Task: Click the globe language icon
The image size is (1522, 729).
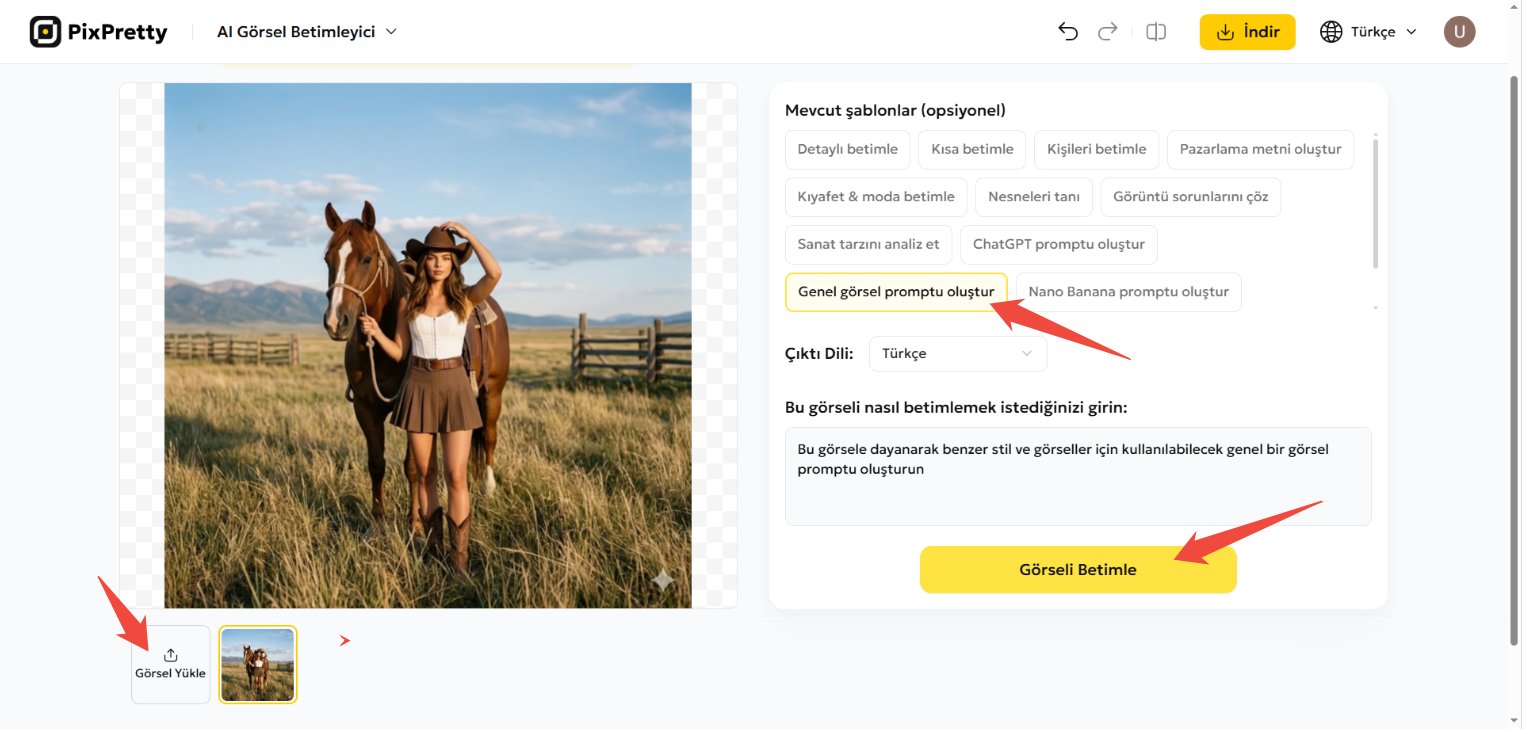Action: 1331,31
